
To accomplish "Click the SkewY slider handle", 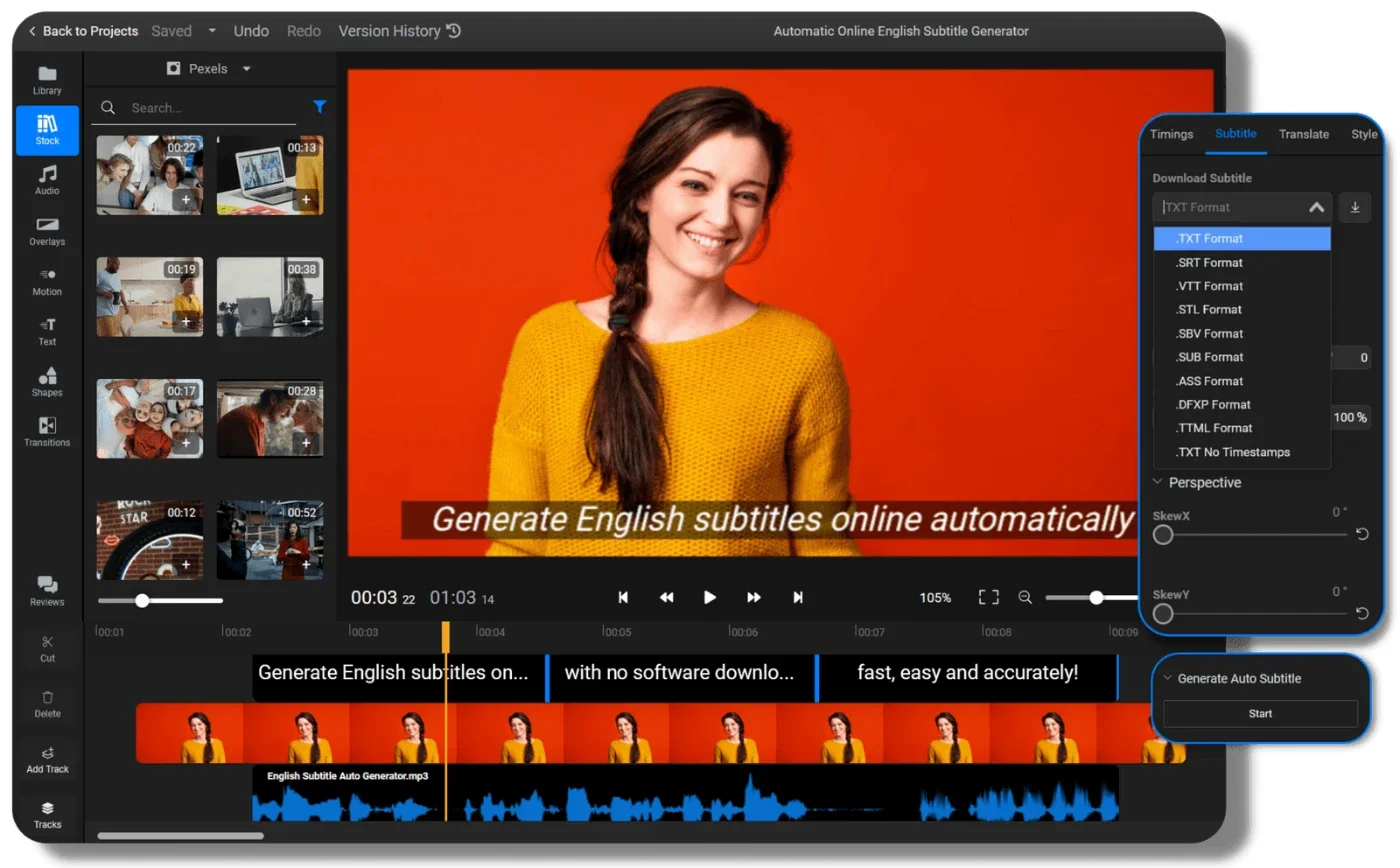I will (1163, 614).
